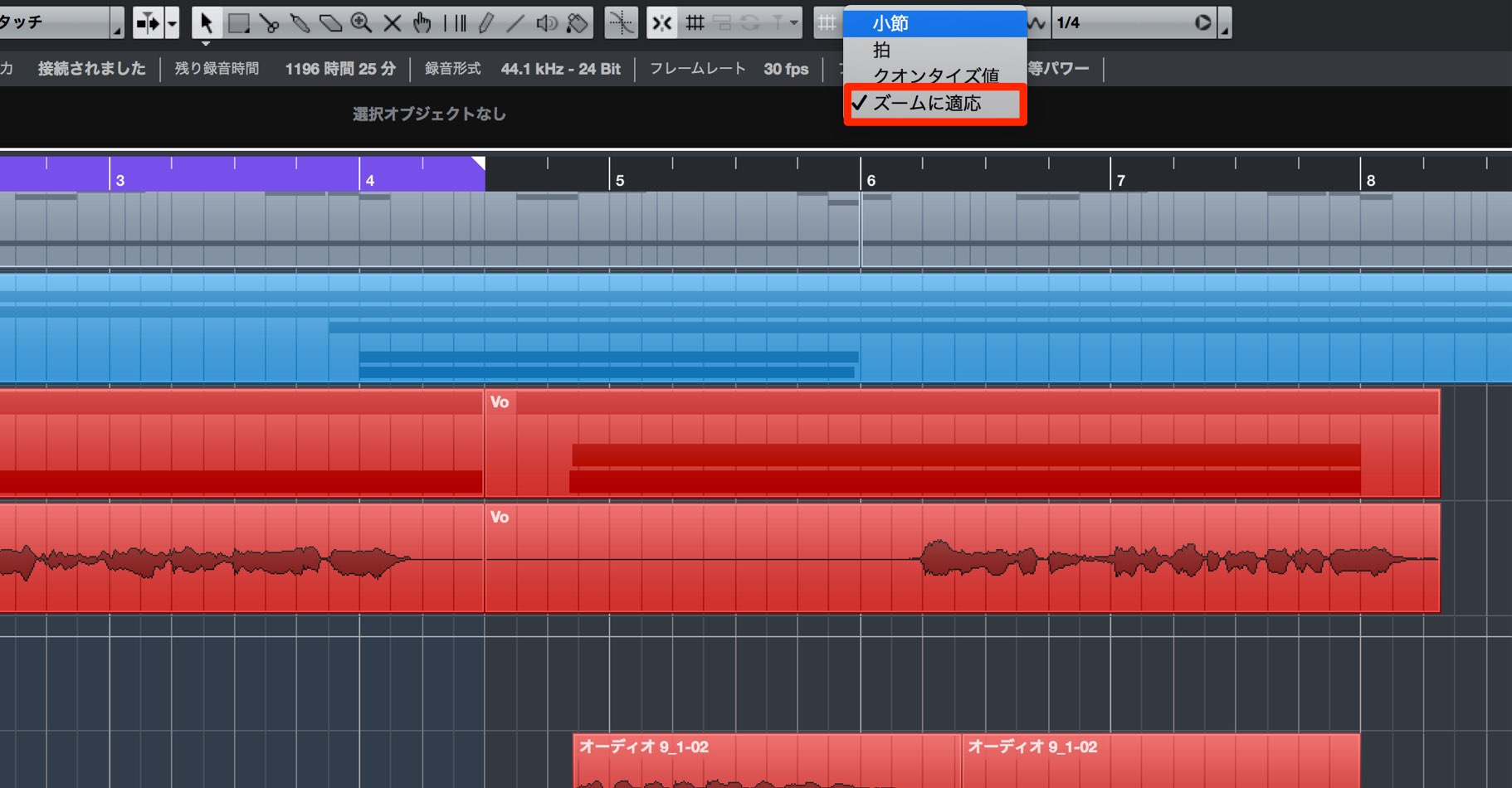Open the Auto-Scroll settings dropdown arrow

pyautogui.click(x=172, y=23)
